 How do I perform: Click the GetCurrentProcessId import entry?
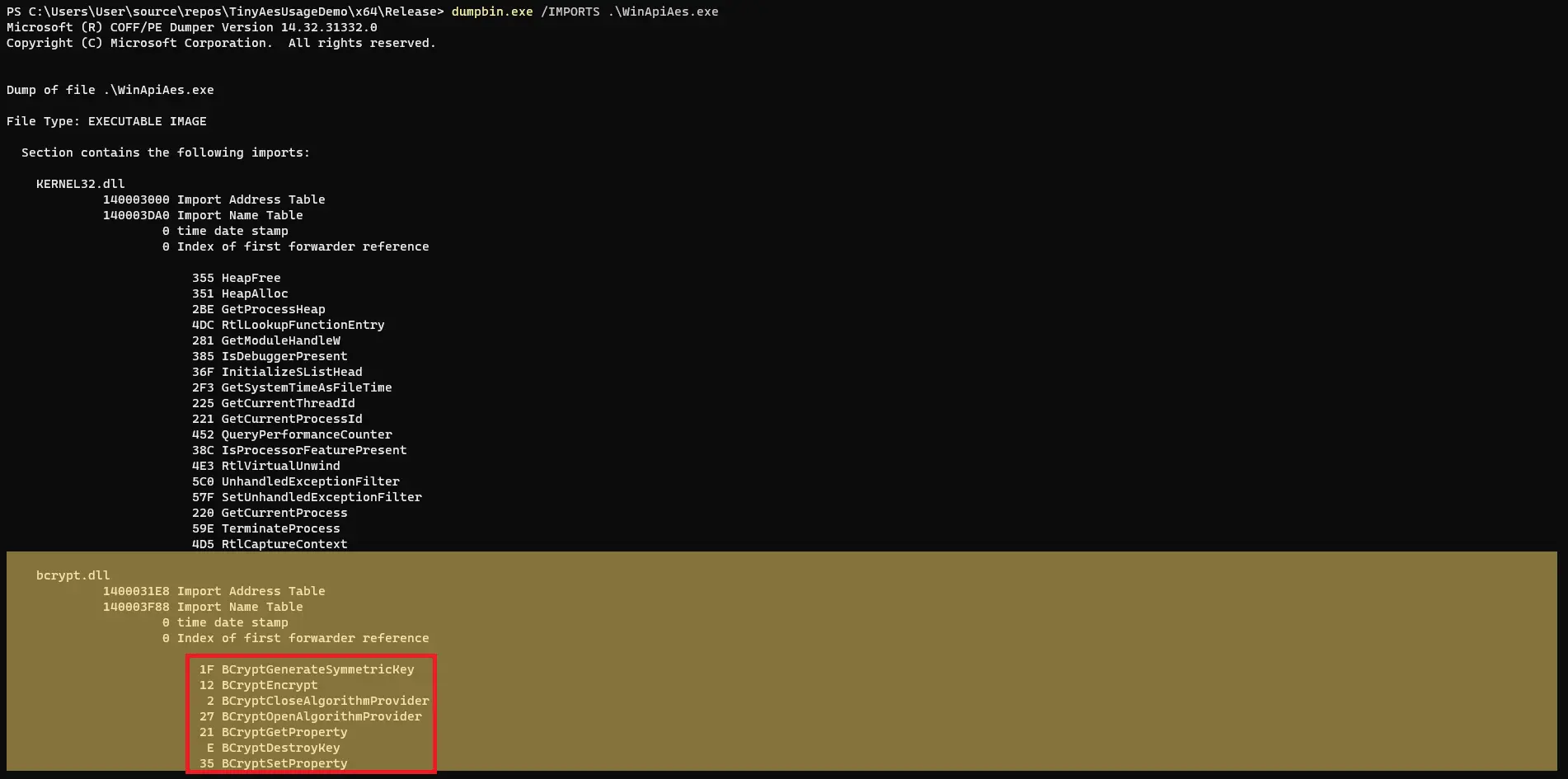277,419
